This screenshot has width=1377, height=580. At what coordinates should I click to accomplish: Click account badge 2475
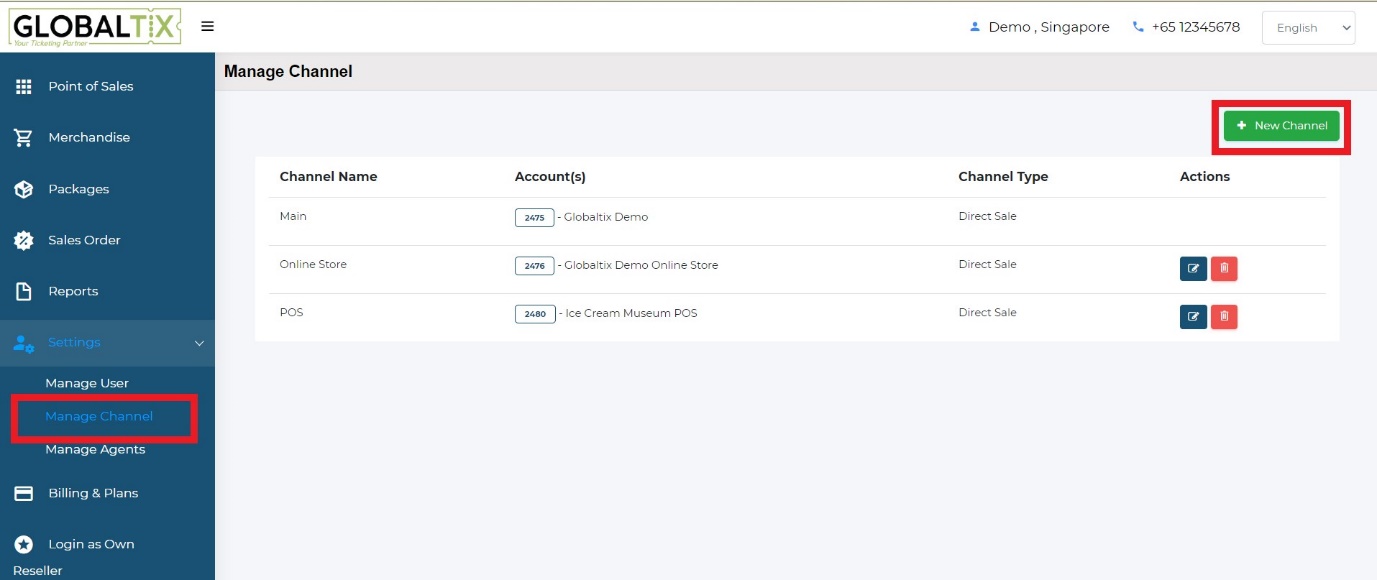[534, 217]
